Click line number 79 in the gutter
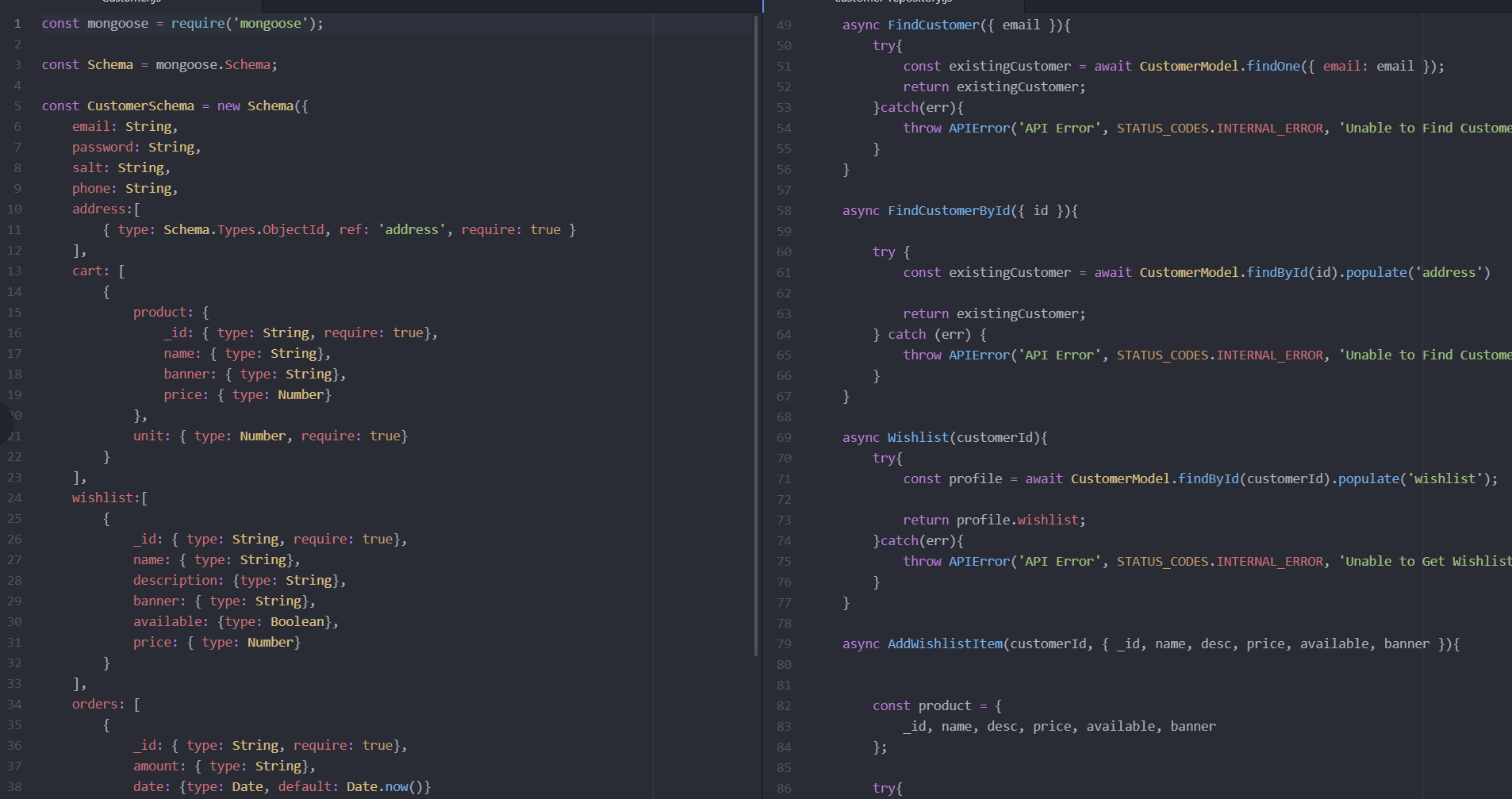 click(x=784, y=643)
